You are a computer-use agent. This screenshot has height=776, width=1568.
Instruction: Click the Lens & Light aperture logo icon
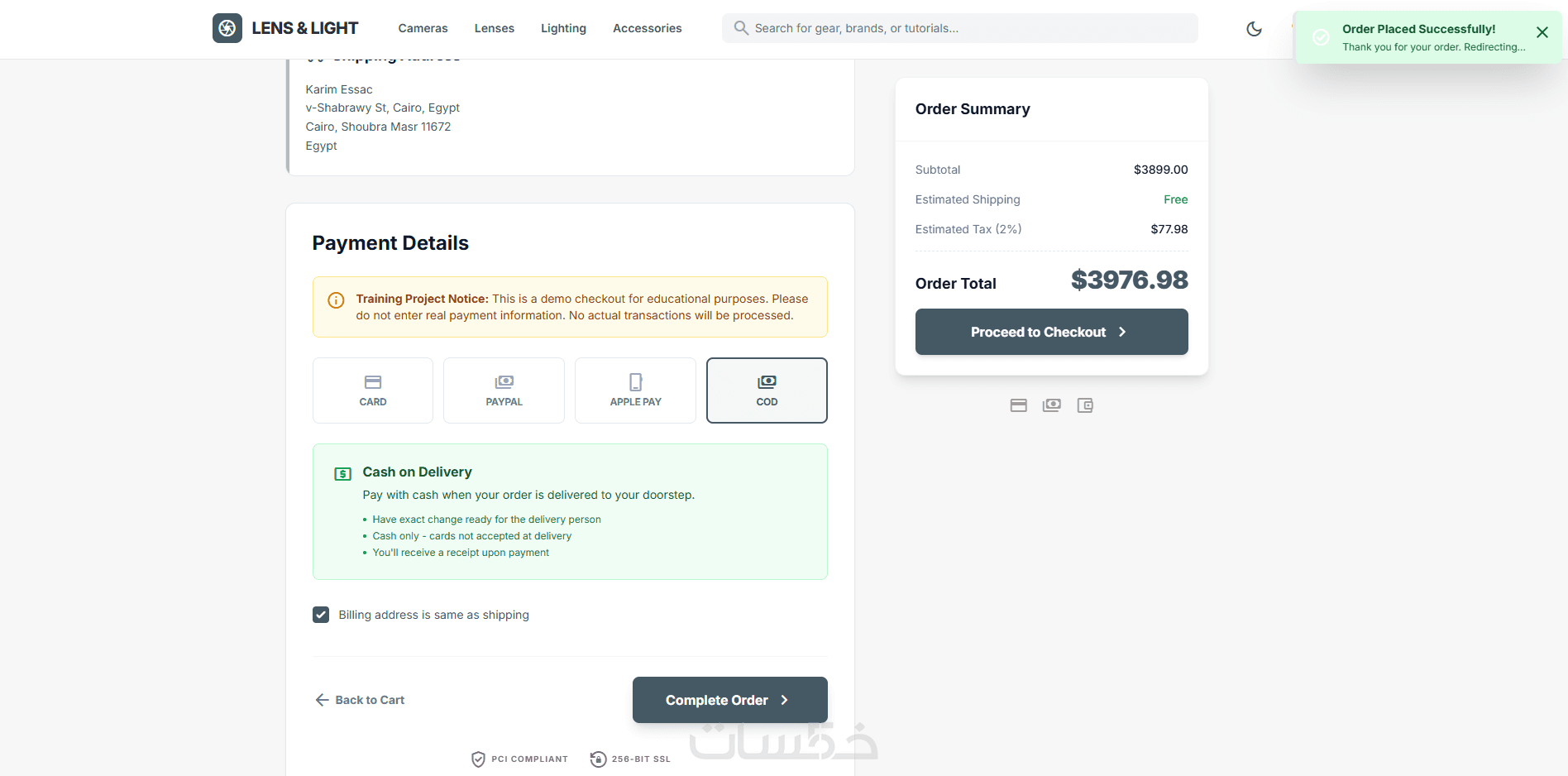coord(227,28)
